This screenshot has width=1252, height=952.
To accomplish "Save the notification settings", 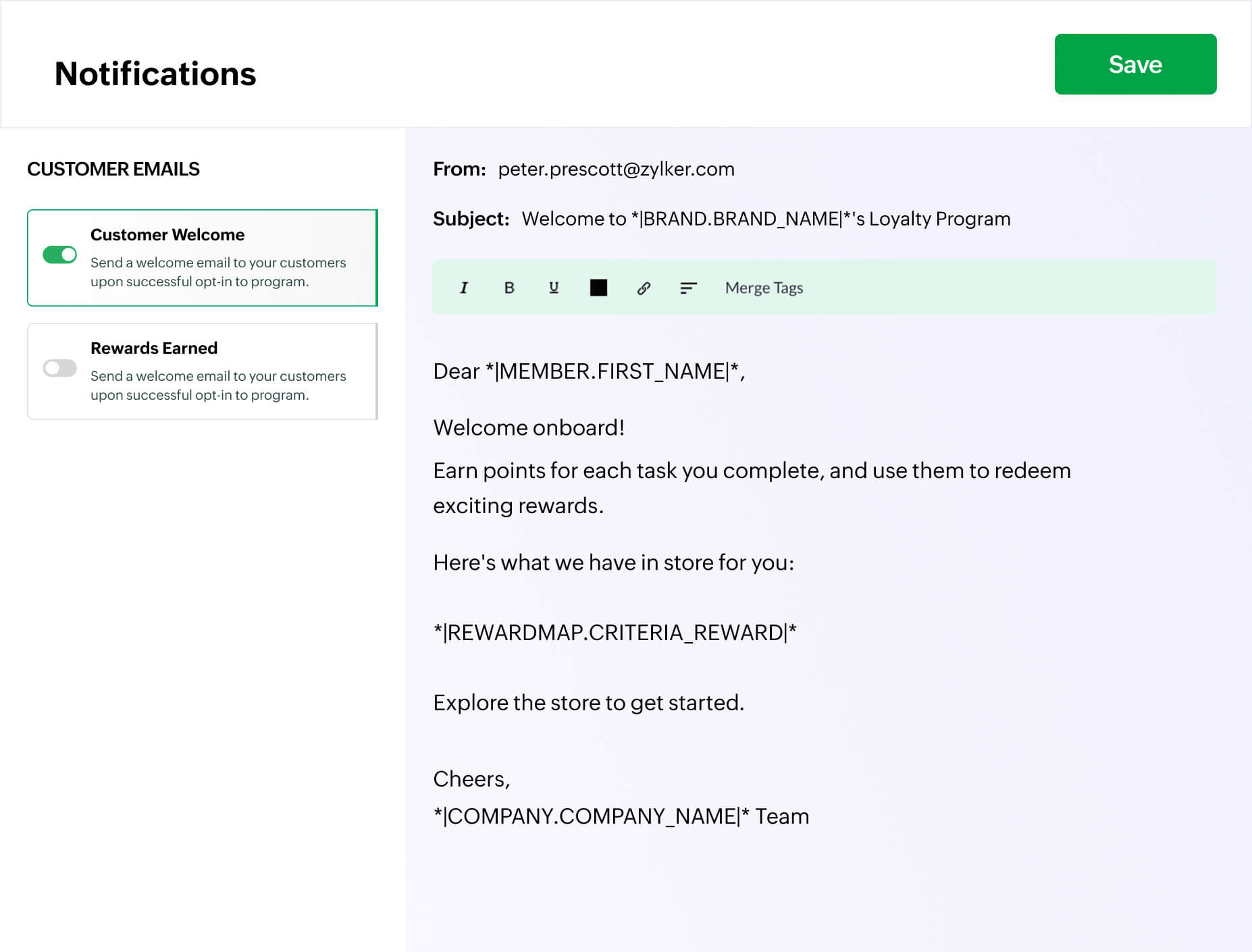I will coord(1134,64).
